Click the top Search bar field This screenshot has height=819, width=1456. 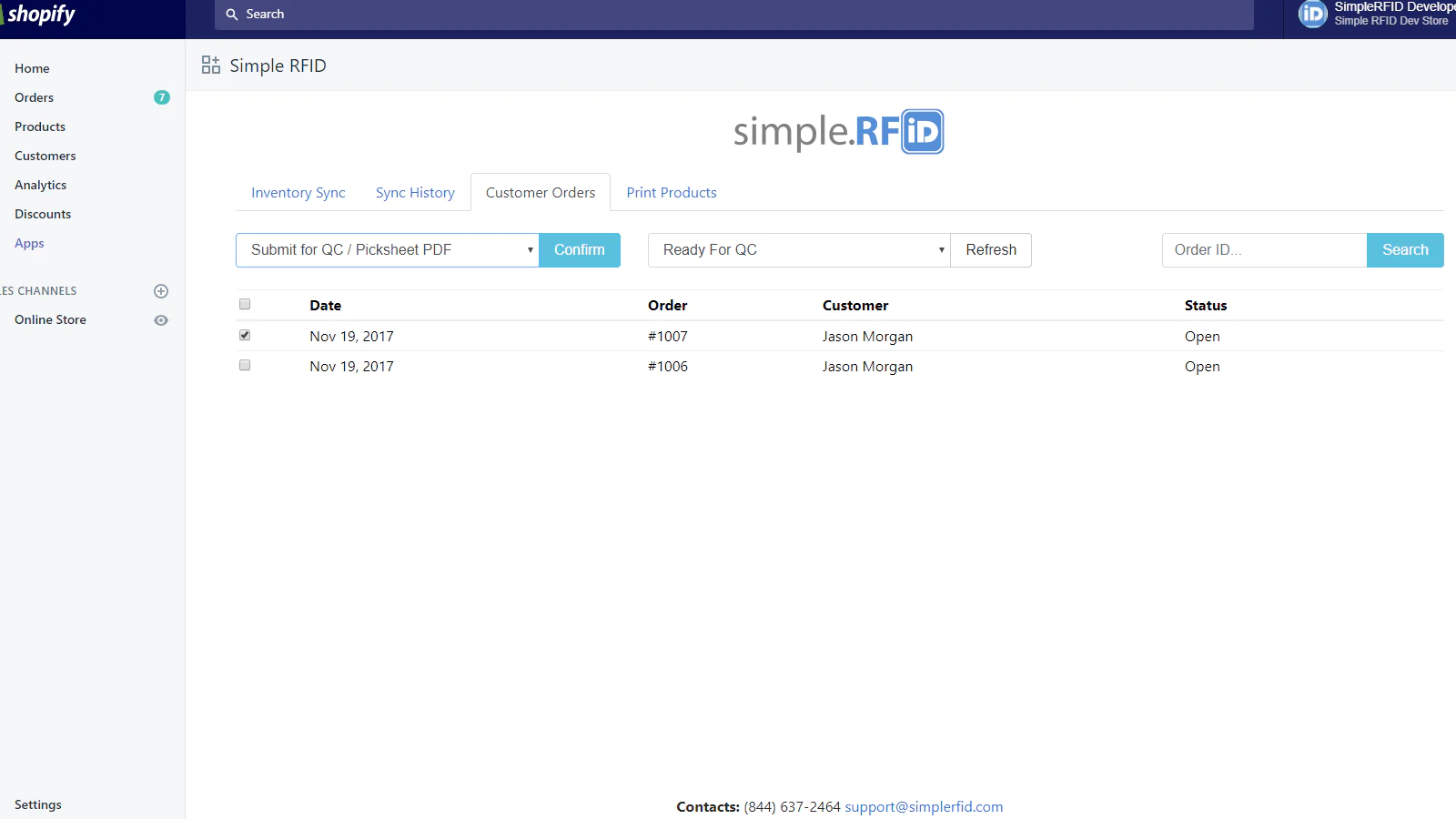(x=734, y=15)
